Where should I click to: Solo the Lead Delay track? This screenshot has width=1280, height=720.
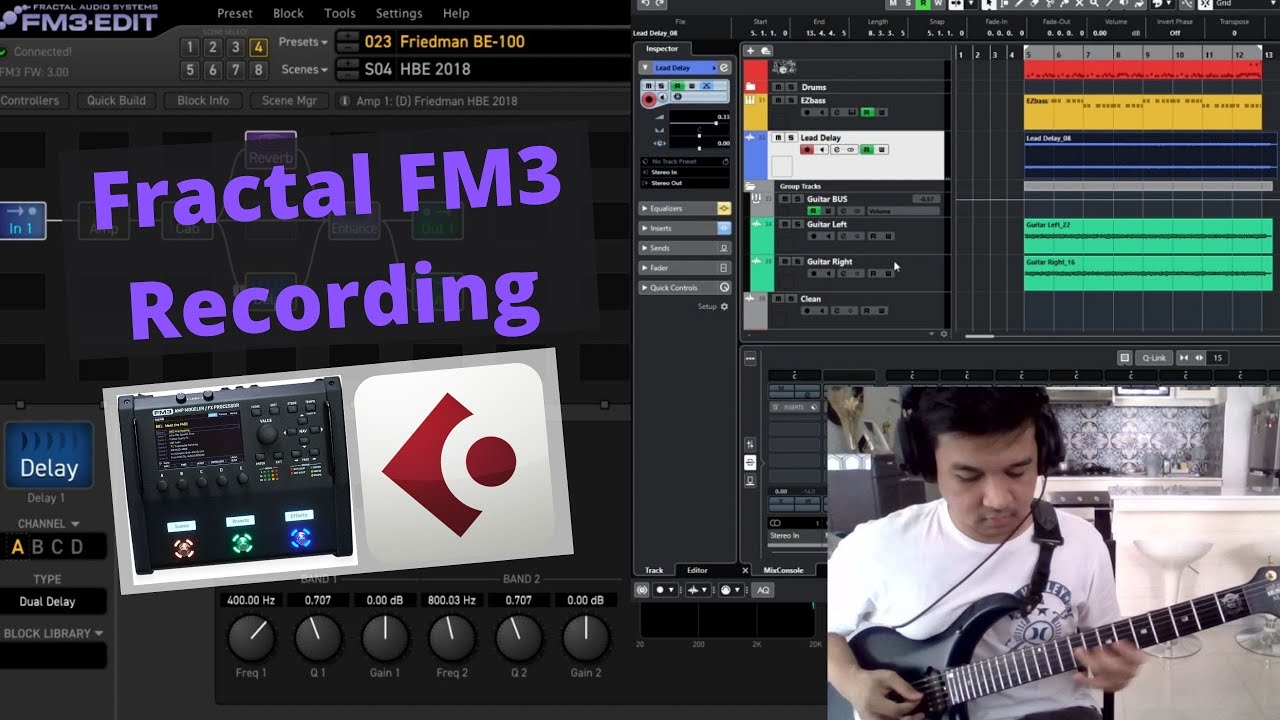pyautogui.click(x=790, y=137)
